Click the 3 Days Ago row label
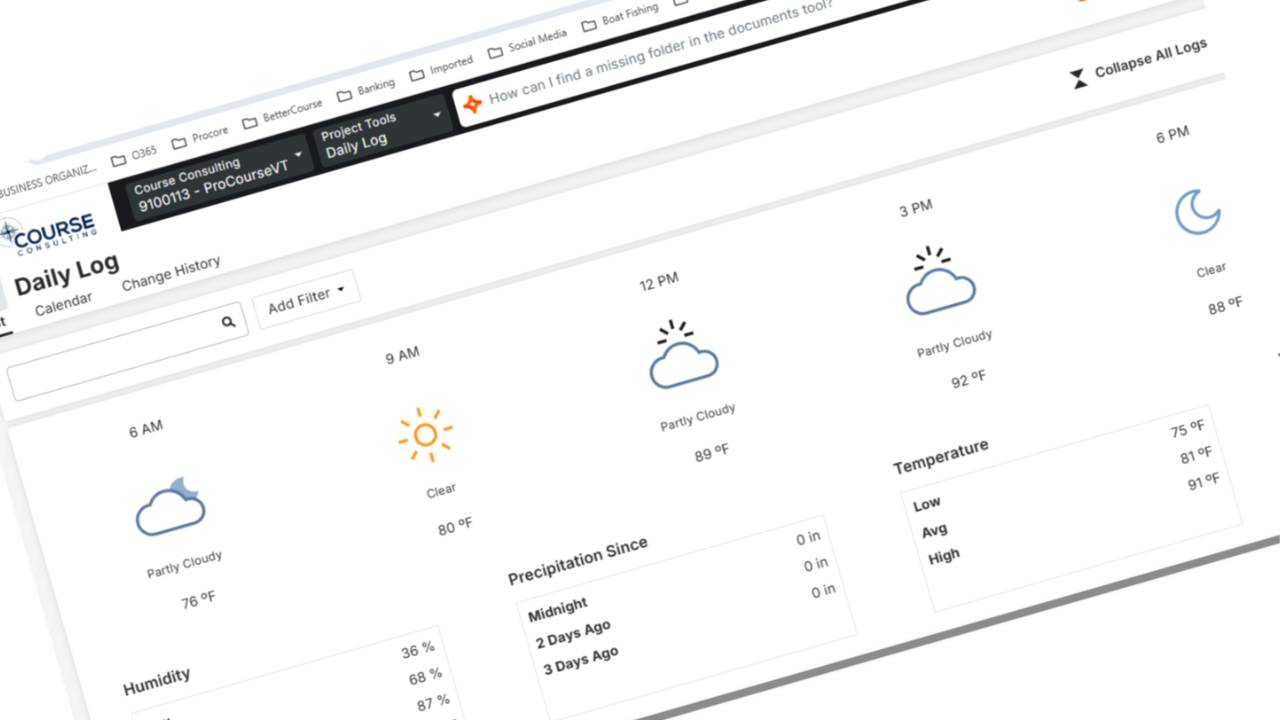 (581, 661)
